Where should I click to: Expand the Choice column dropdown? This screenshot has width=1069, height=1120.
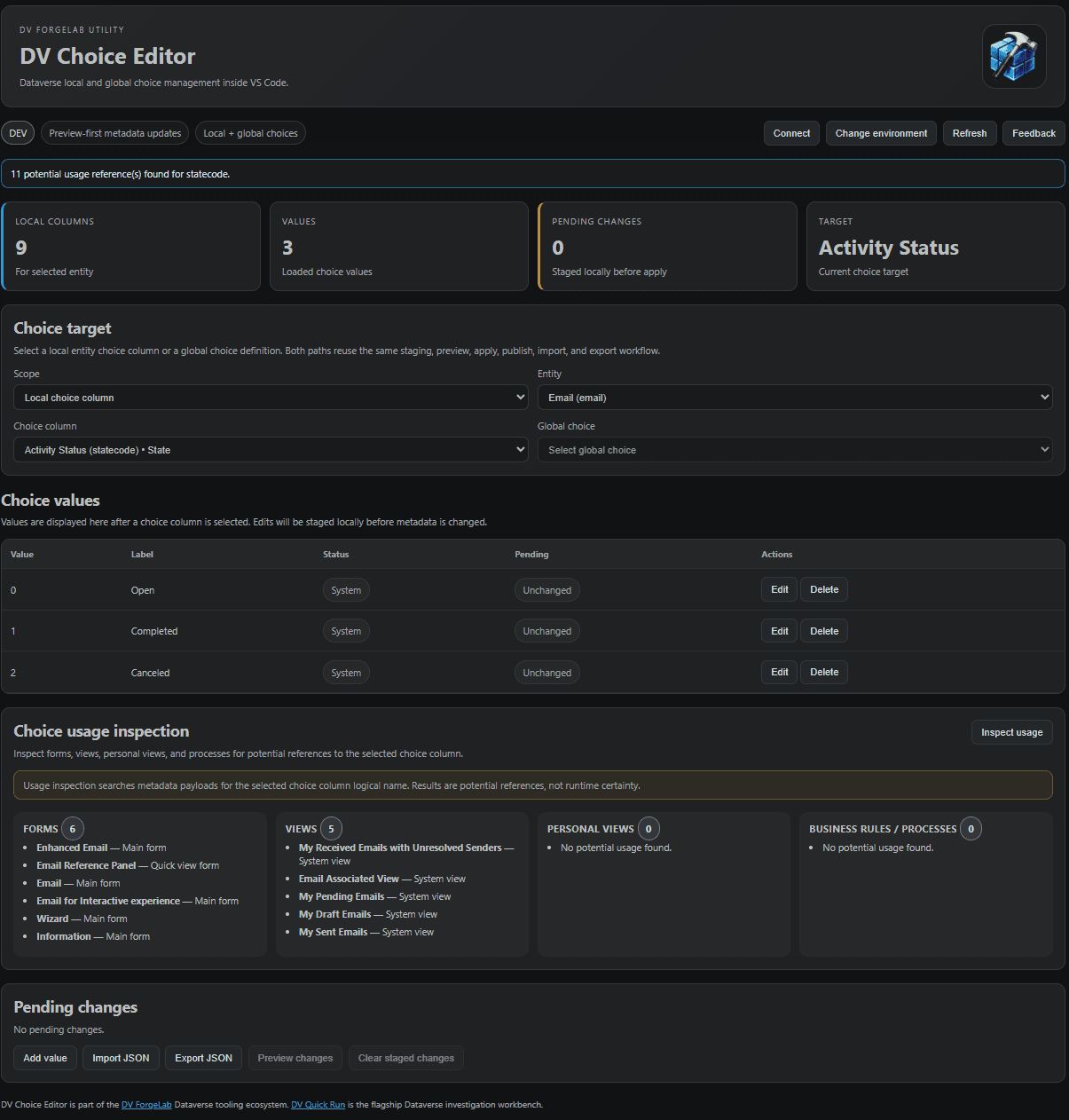click(271, 450)
